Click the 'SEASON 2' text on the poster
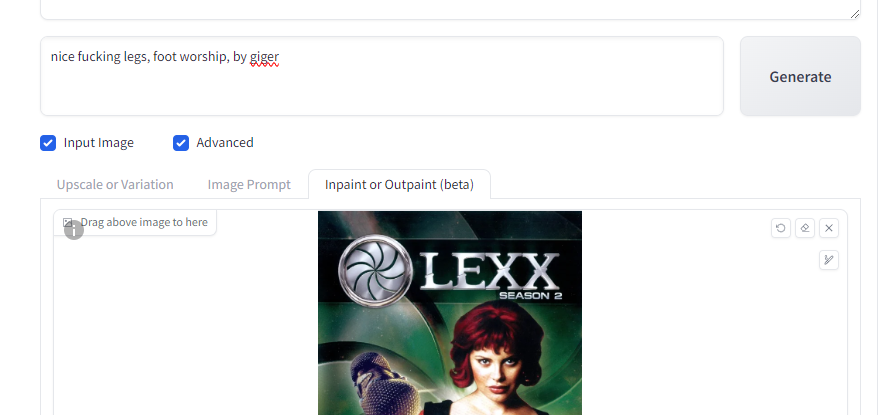888x415 pixels. click(531, 295)
